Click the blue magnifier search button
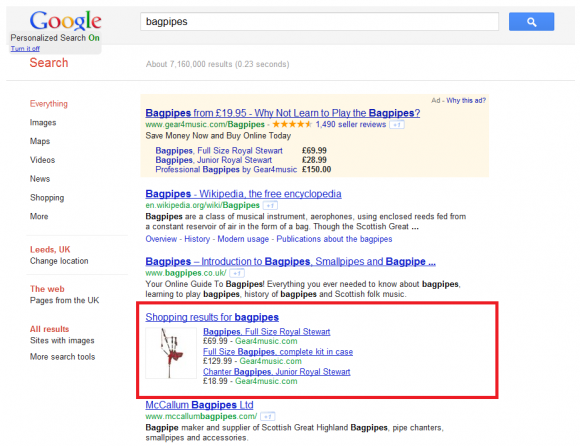580x446 pixels. coord(531,22)
